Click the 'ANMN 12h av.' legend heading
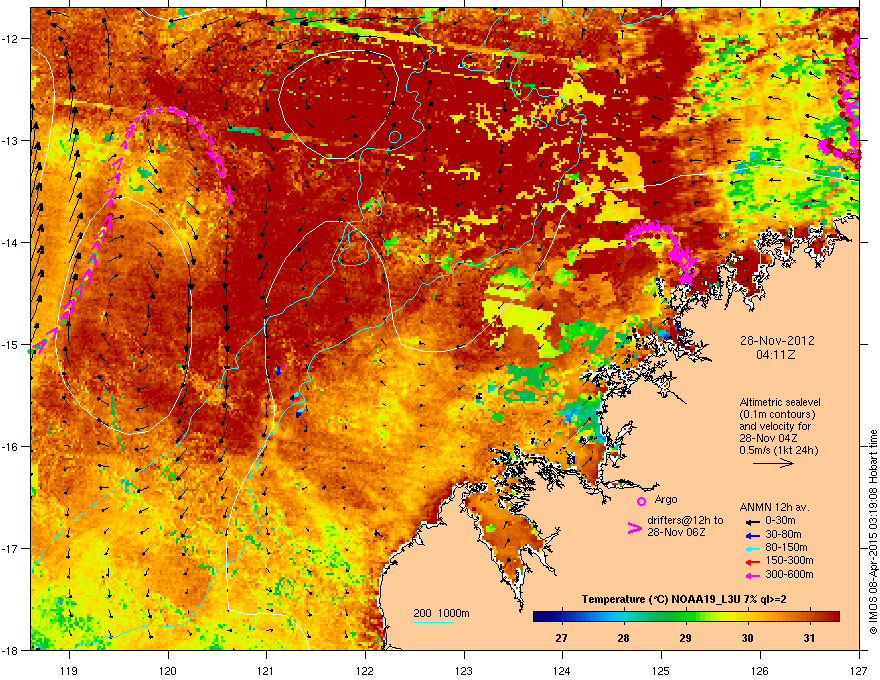880x680 pixels. 774,507
